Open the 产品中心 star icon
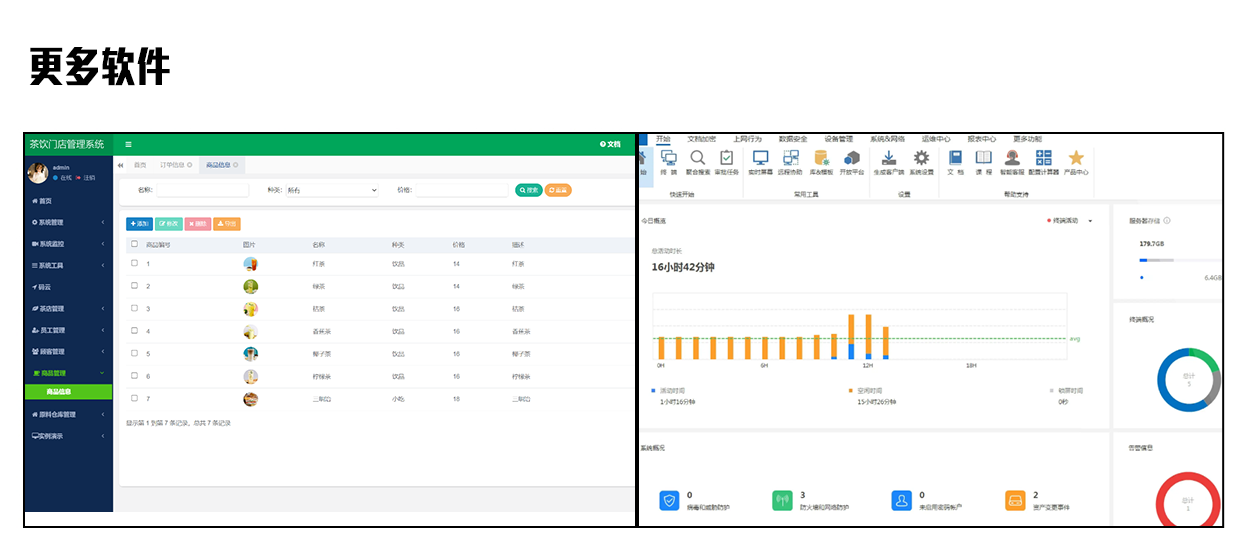The image size is (1259, 552). click(x=1076, y=159)
